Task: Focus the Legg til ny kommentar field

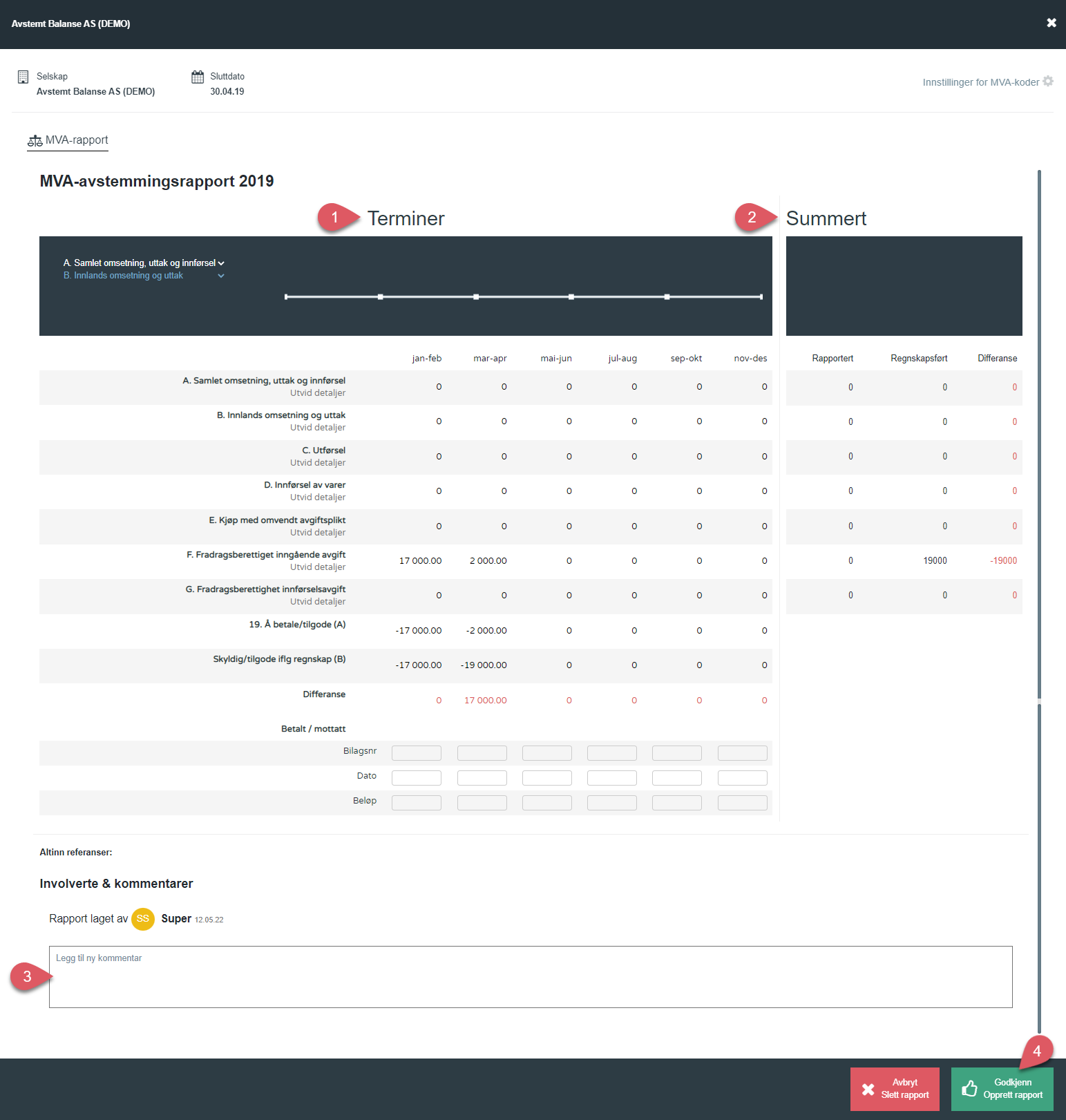Action: [x=530, y=976]
